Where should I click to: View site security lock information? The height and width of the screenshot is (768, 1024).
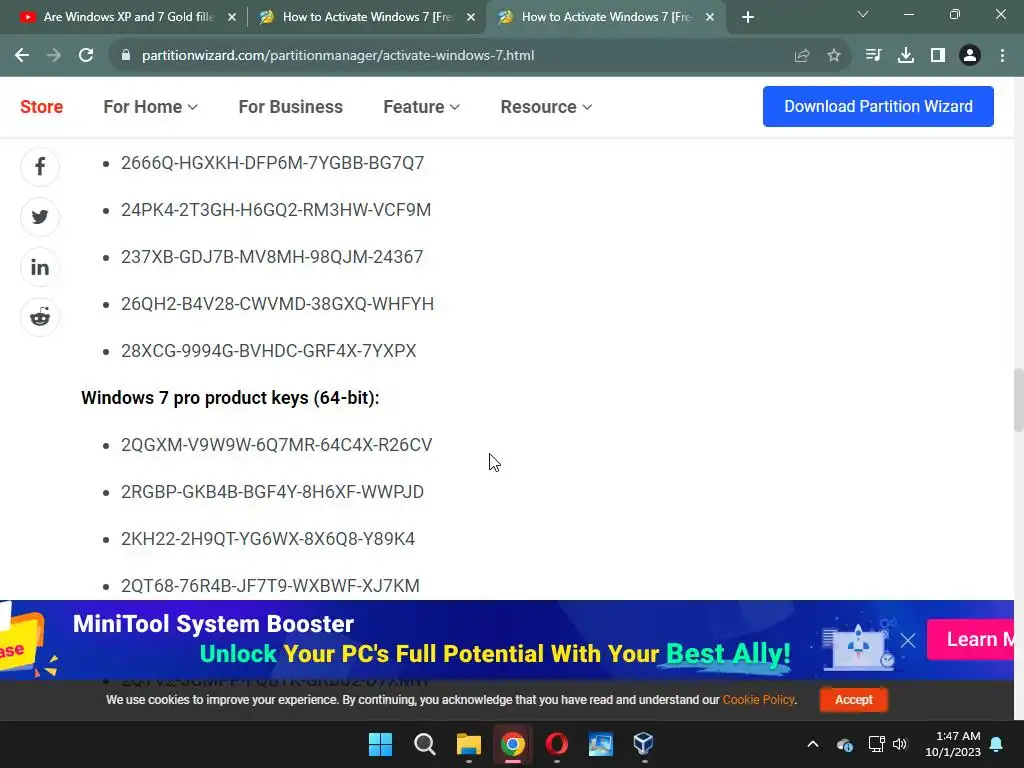pyautogui.click(x=126, y=56)
